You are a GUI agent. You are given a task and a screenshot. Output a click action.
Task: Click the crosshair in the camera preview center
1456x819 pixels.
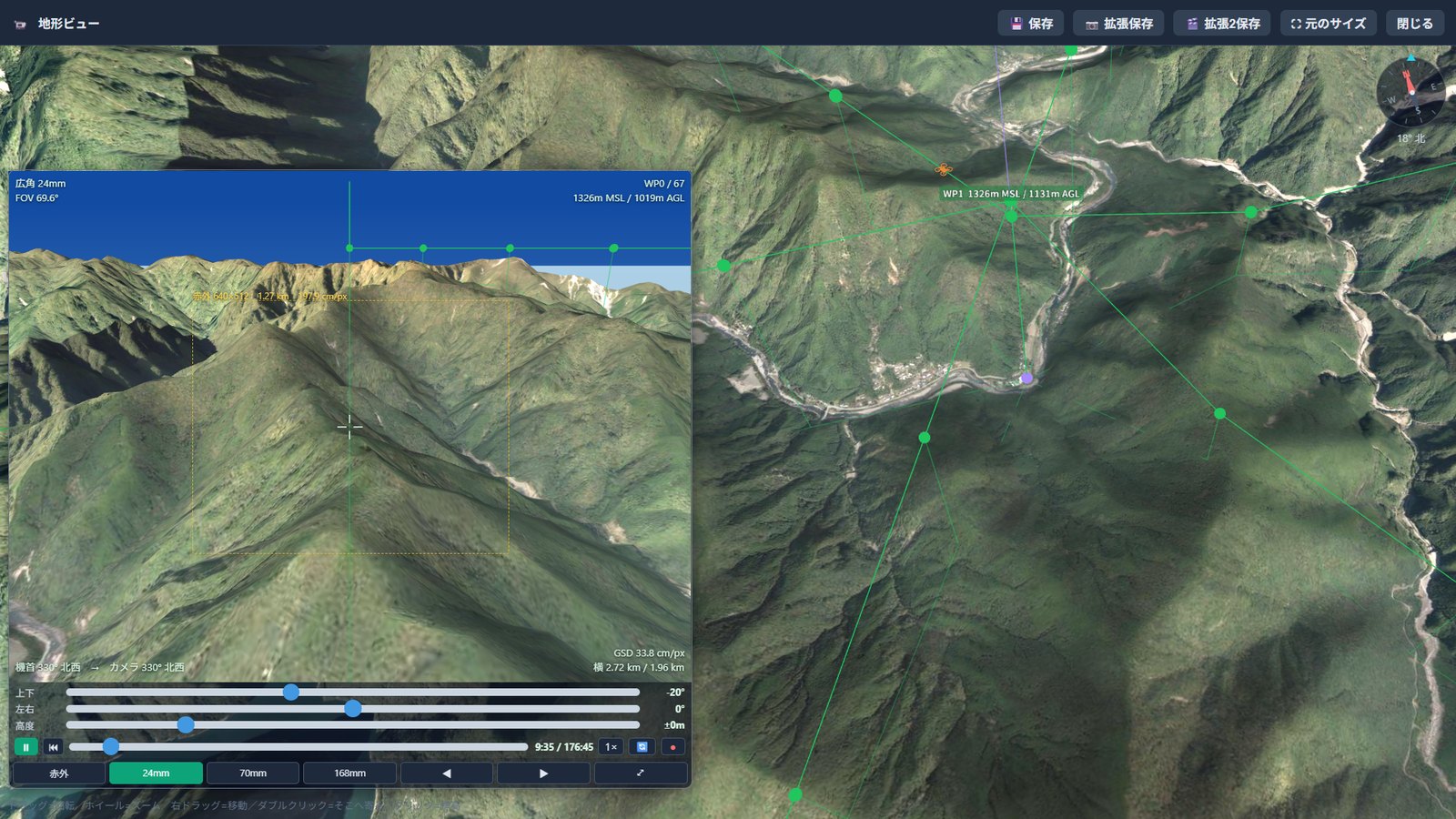pyautogui.click(x=349, y=426)
